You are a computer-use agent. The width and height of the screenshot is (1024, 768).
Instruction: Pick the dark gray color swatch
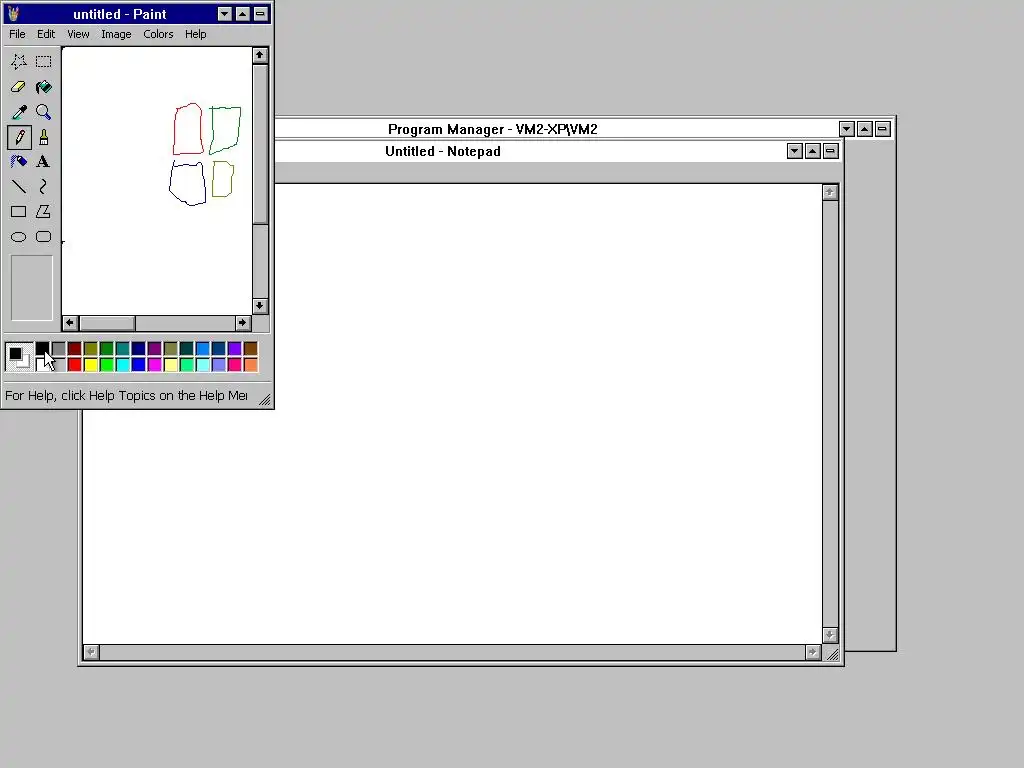point(59,349)
